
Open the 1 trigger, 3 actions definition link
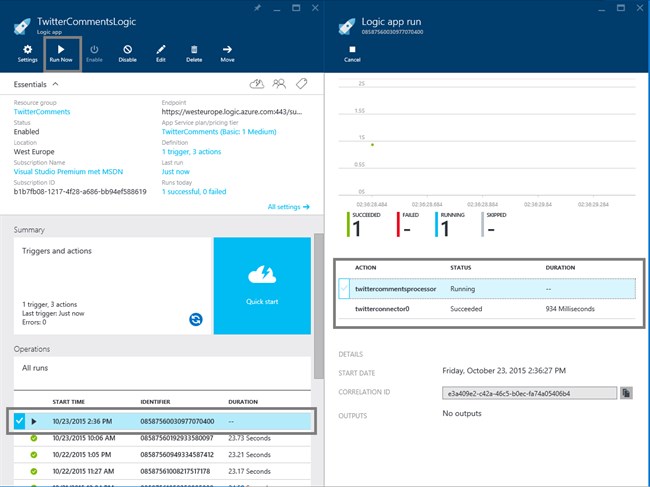(x=191, y=152)
